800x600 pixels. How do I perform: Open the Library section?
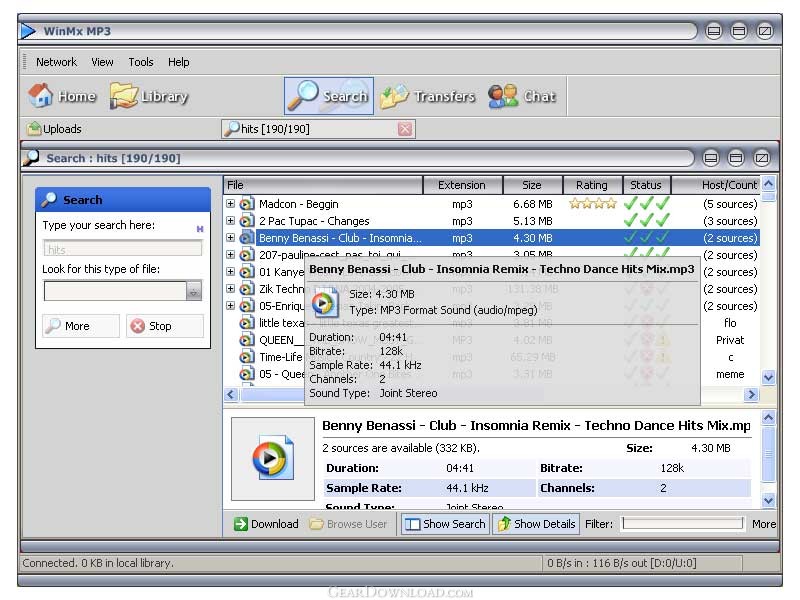click(149, 96)
